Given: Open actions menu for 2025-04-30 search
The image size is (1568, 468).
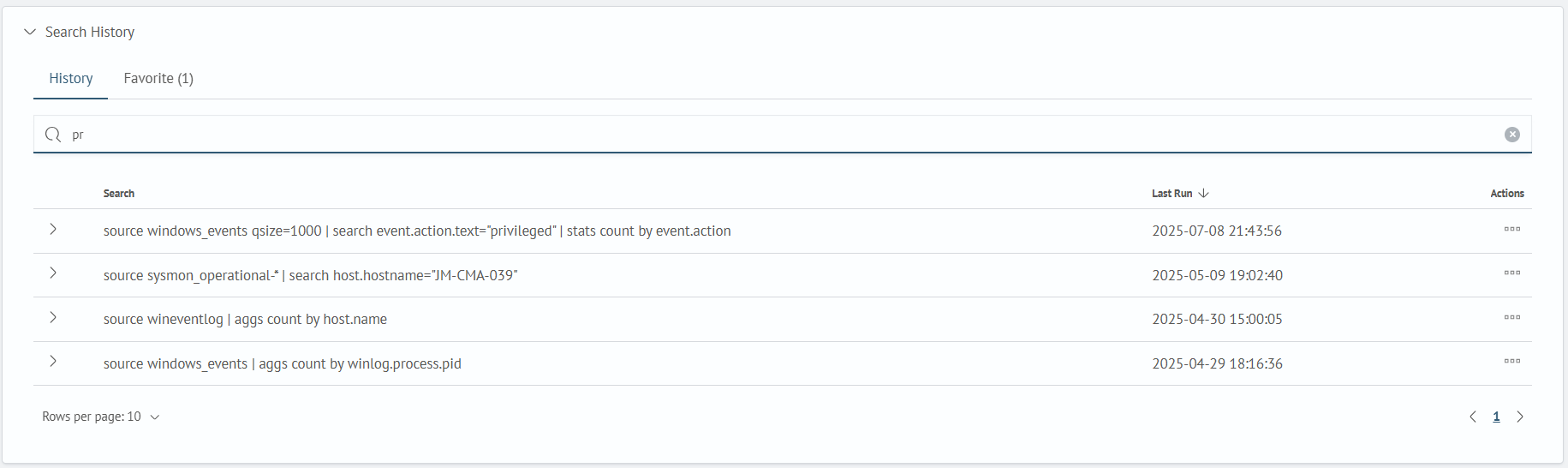Looking at the screenshot, I should 1512,318.
